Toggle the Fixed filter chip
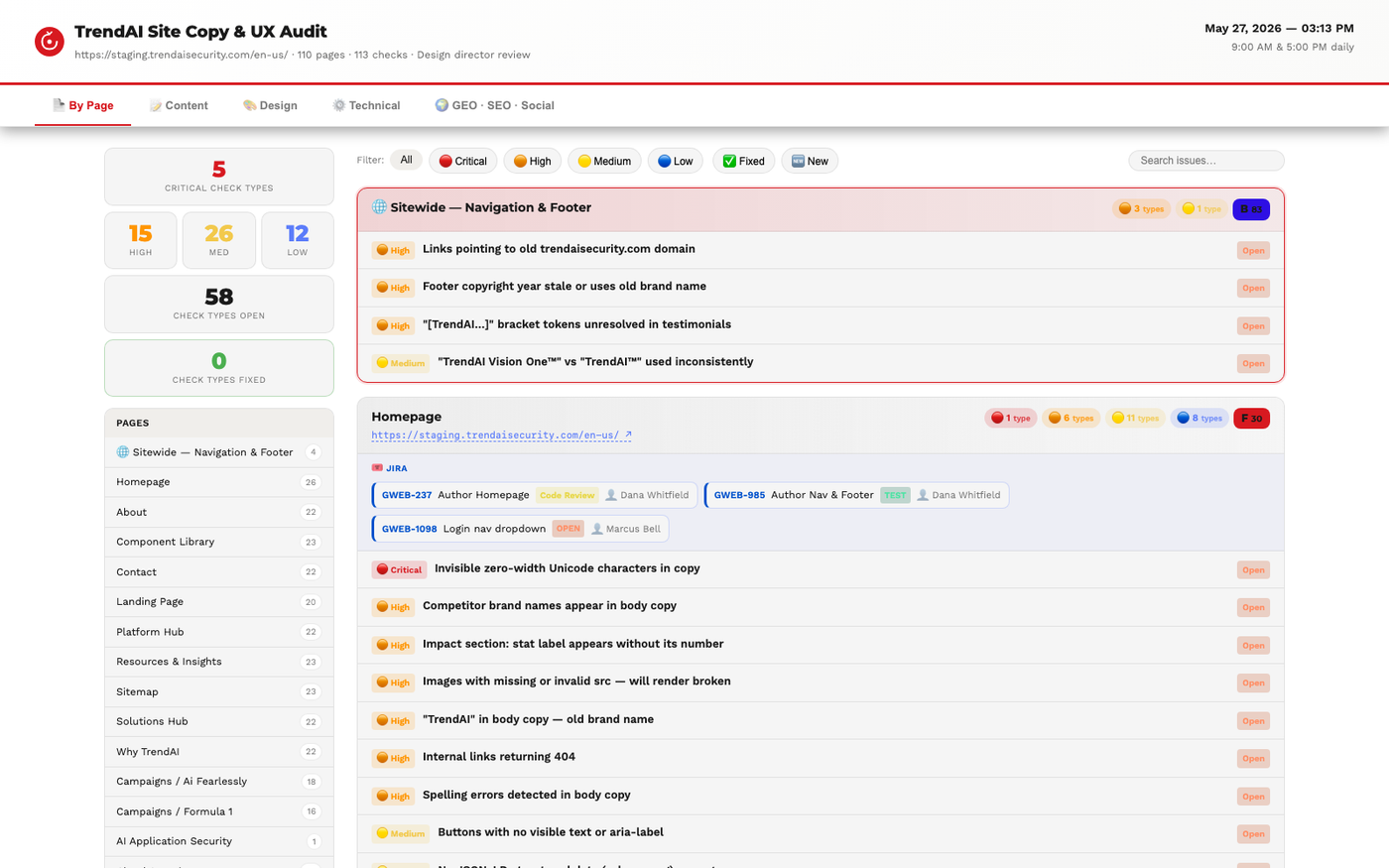This screenshot has height=868, width=1389. pyautogui.click(x=744, y=161)
